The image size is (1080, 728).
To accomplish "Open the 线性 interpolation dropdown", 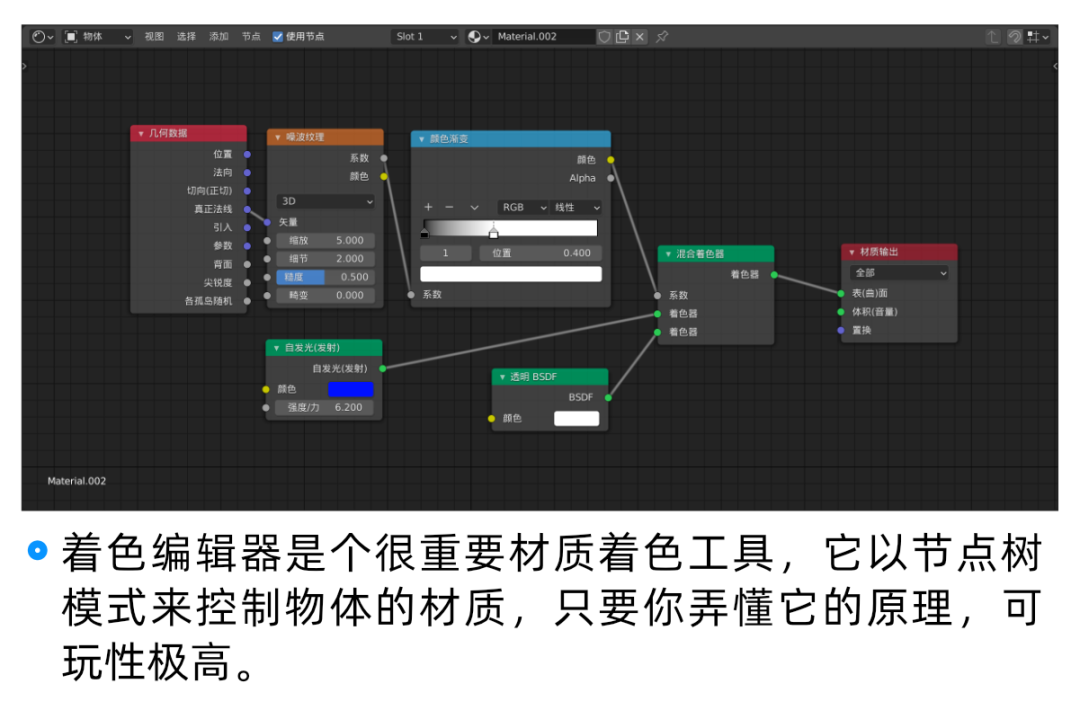I will tap(577, 207).
